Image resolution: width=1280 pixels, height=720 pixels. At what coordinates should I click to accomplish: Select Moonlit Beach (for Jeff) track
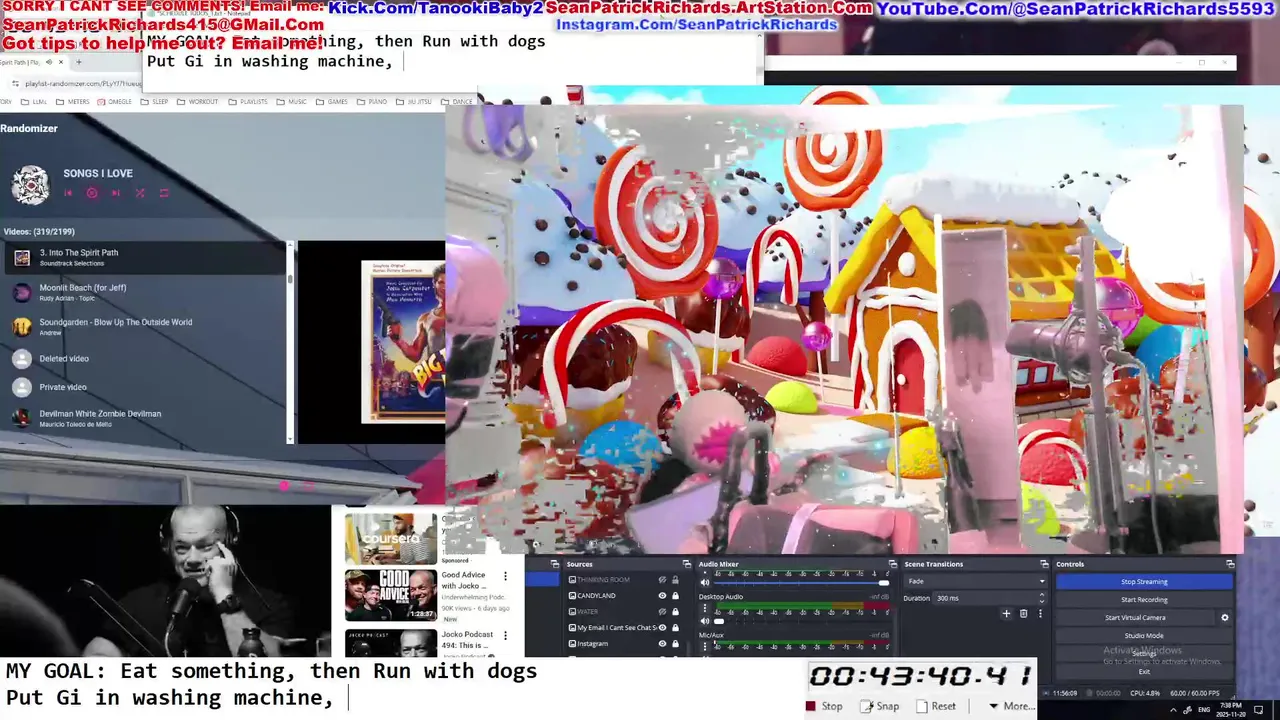(143, 292)
